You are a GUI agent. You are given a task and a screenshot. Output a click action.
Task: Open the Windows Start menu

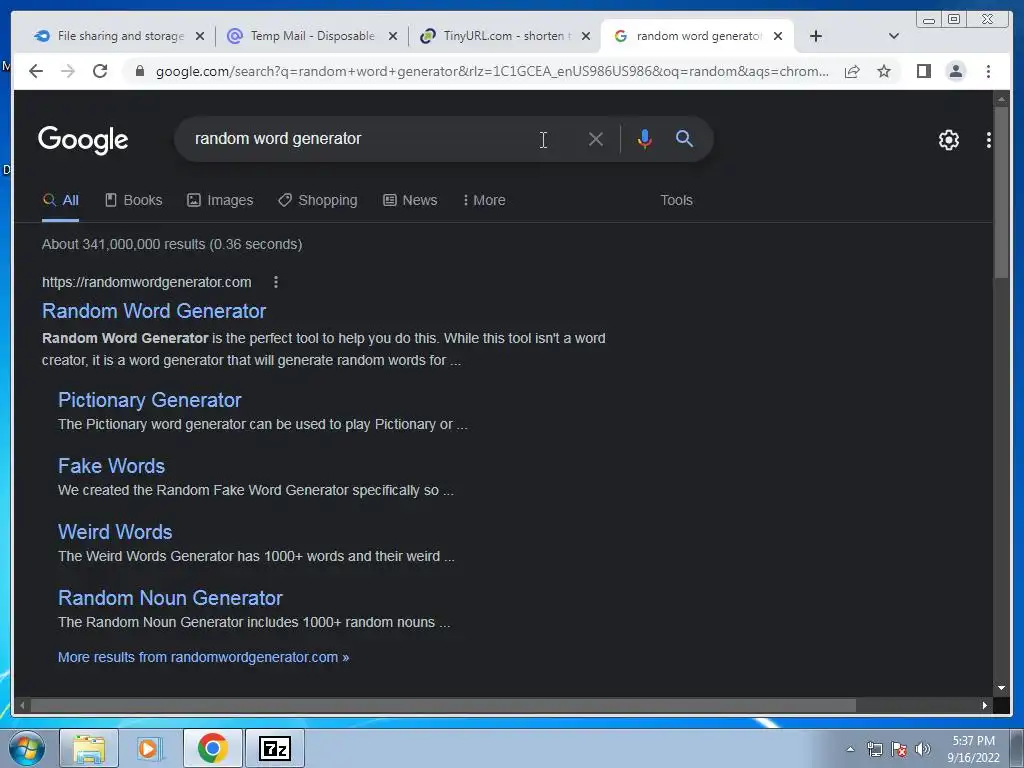pos(26,748)
